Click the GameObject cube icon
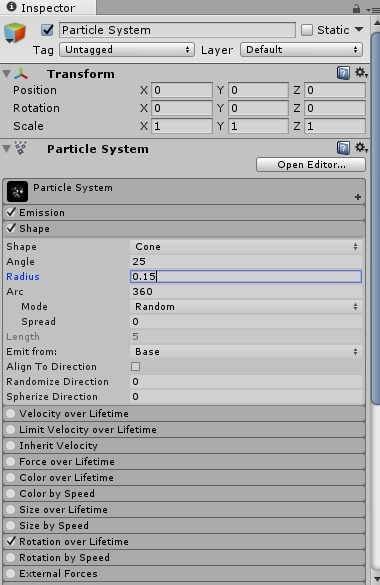This screenshot has height=585, width=380. pyautogui.click(x=15, y=33)
